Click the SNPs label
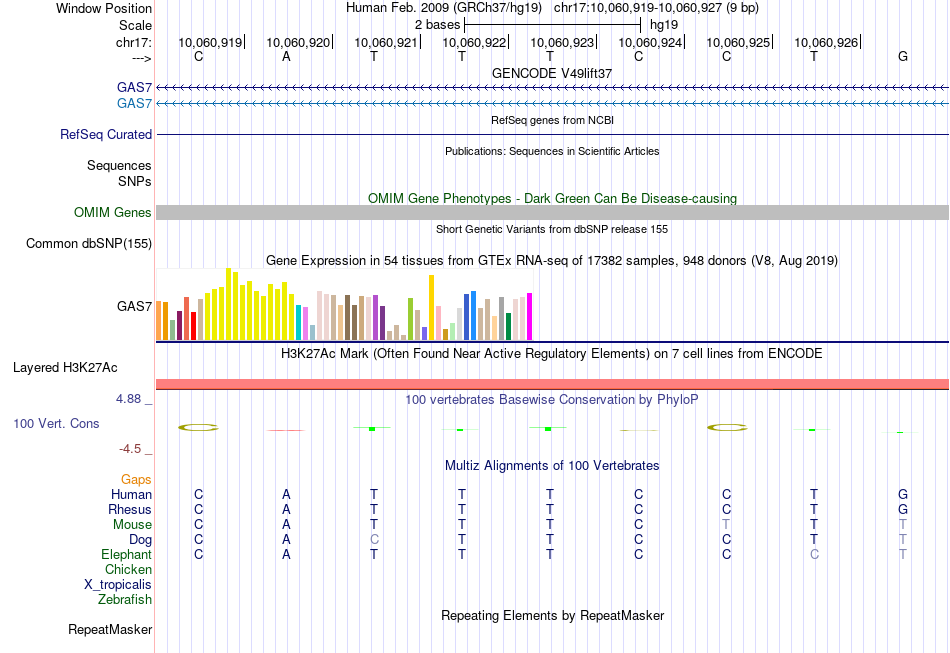 click(x=135, y=181)
